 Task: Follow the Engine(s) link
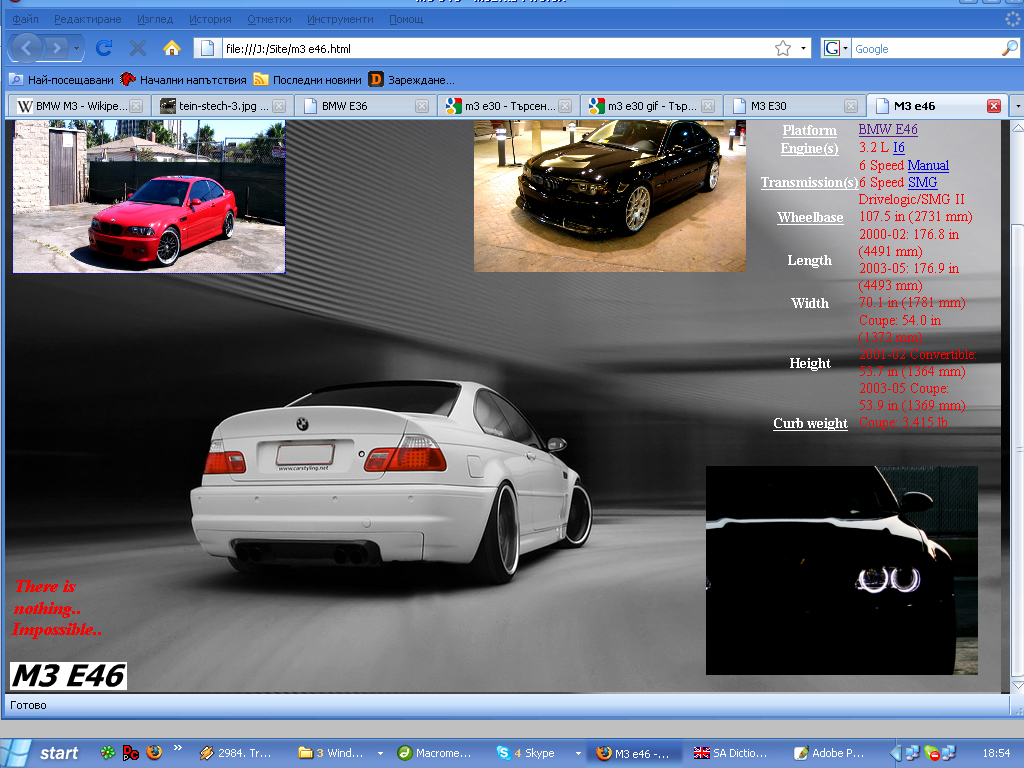[809, 148]
